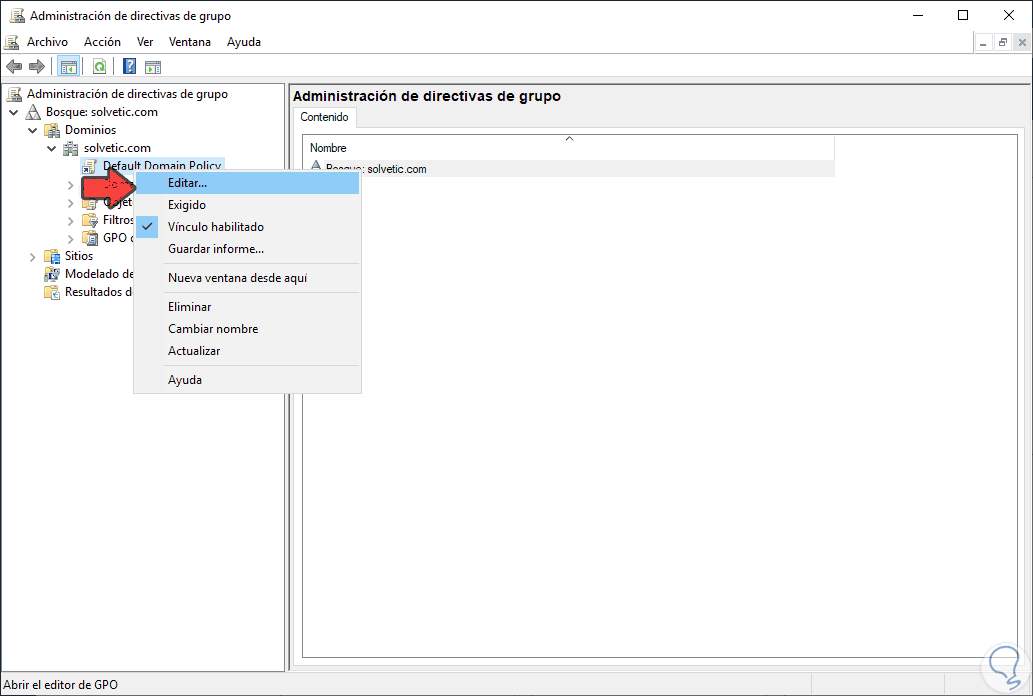1033x696 pixels.
Task: Restore the inner MDI child window
Action: pos(1003,43)
